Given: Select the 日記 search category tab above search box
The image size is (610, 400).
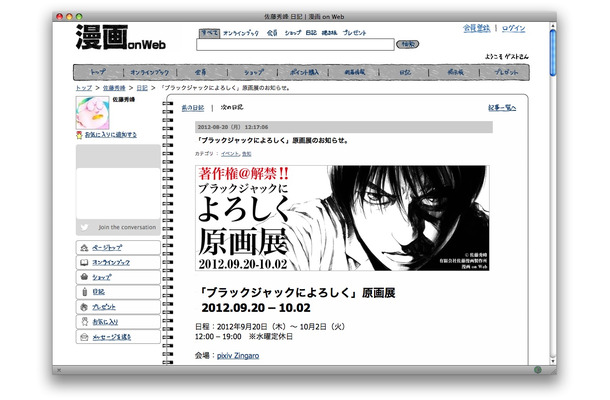Looking at the screenshot, I should coord(311,33).
